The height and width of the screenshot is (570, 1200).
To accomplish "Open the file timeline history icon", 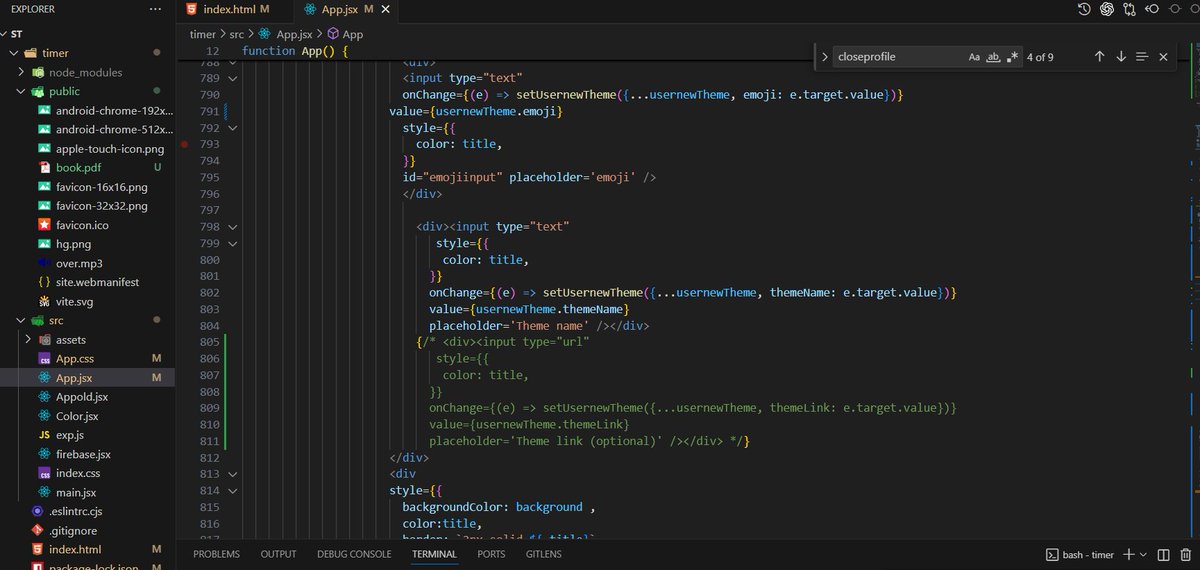I will point(1085,9).
